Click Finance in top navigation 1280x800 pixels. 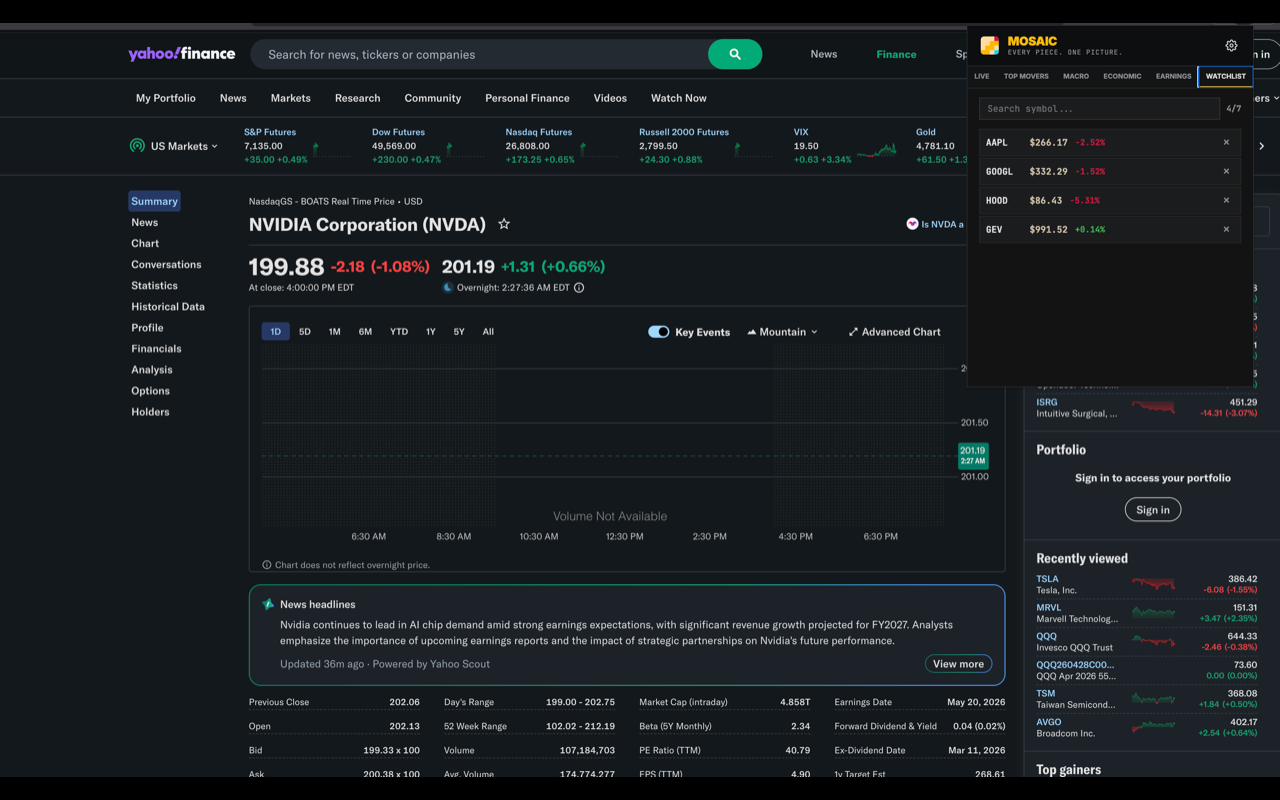(x=896, y=54)
